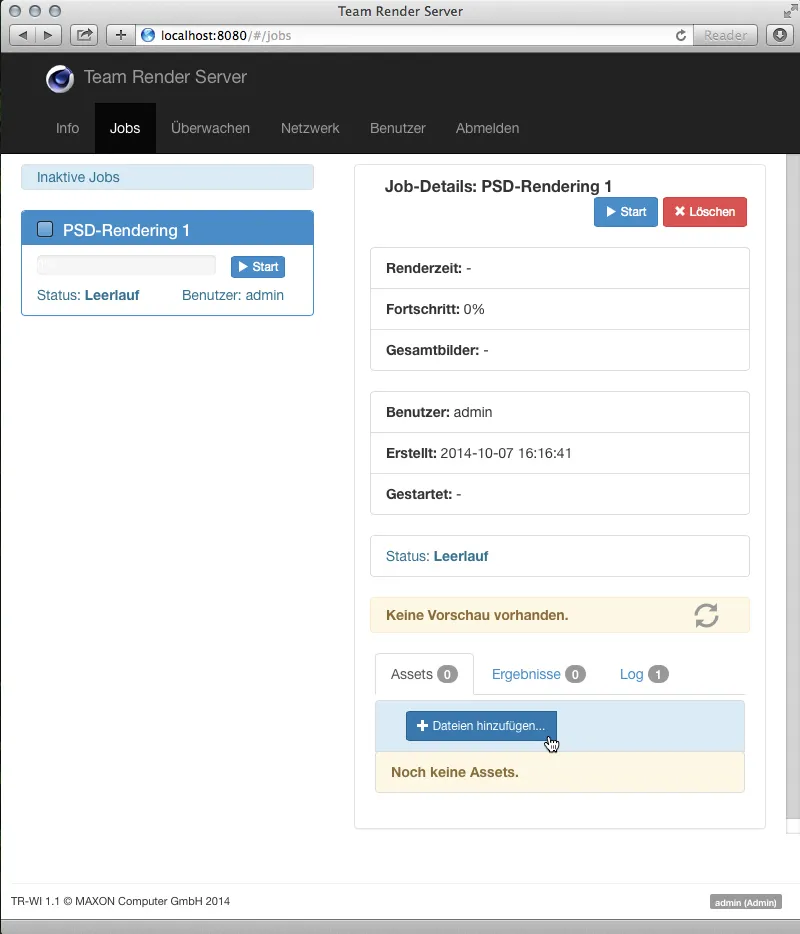Click the Renderzeit row
Viewport: 800px width, 934px height.
[560, 269]
